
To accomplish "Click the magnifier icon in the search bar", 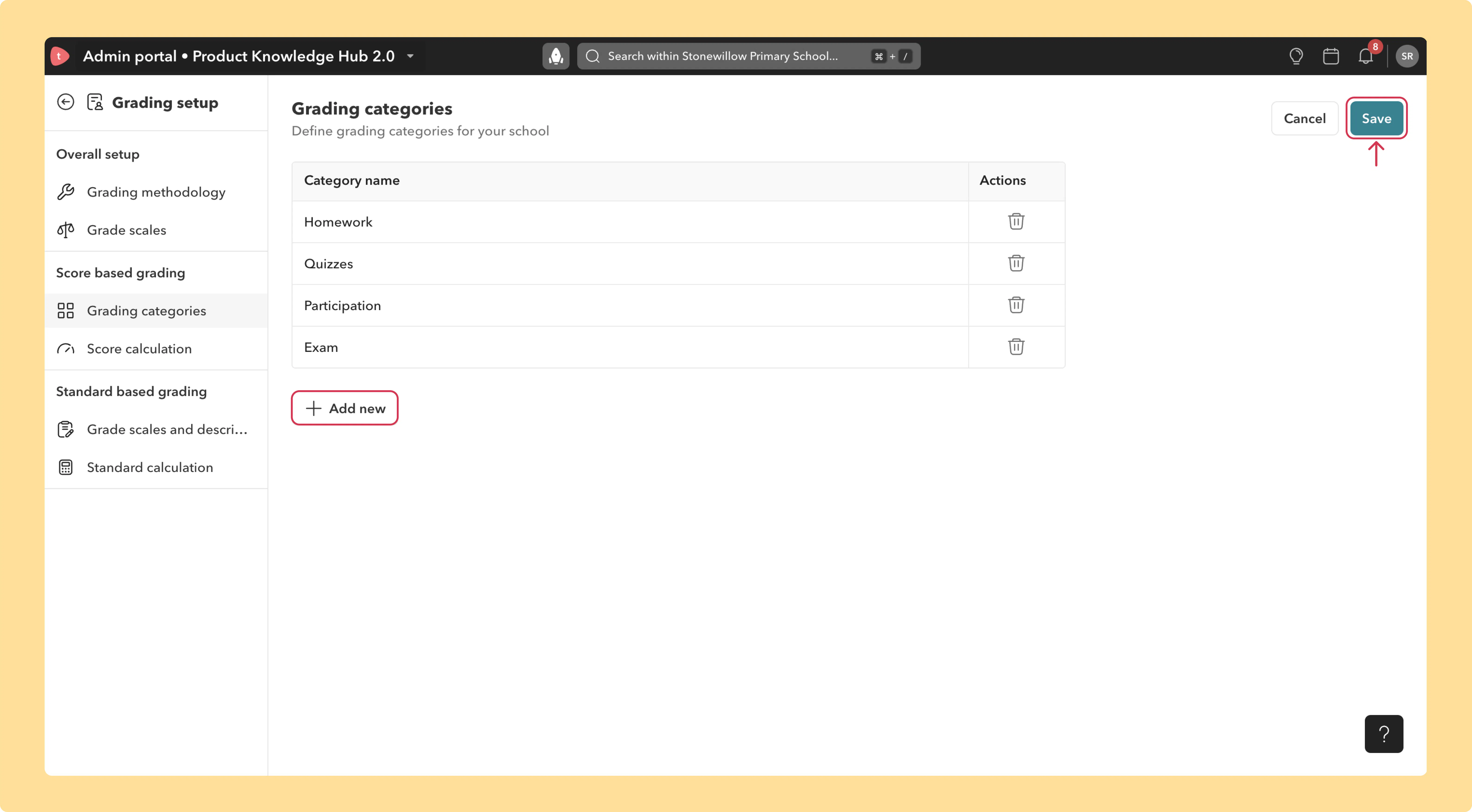I will pyautogui.click(x=593, y=56).
